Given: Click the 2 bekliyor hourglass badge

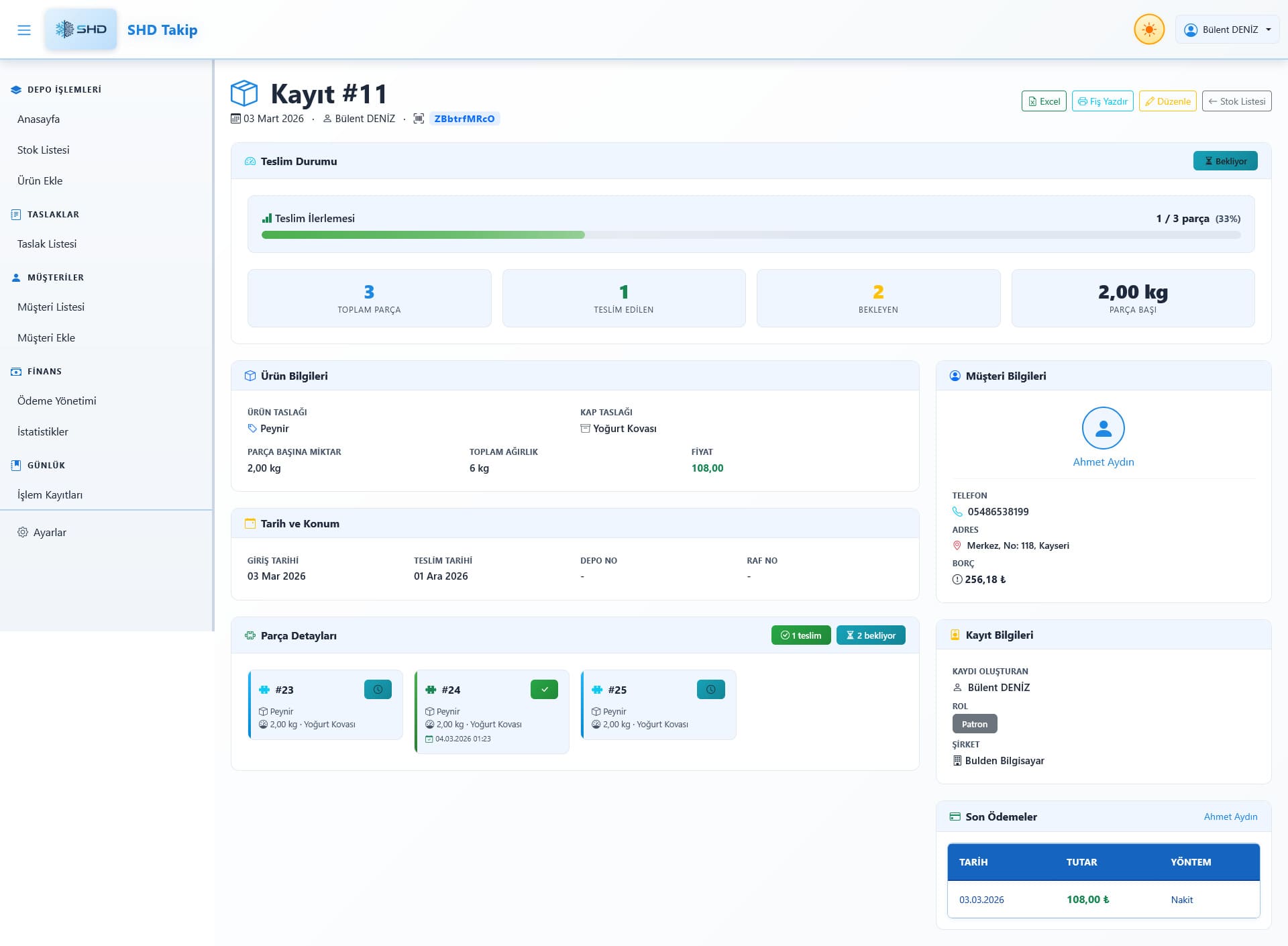Looking at the screenshot, I should click(871, 635).
